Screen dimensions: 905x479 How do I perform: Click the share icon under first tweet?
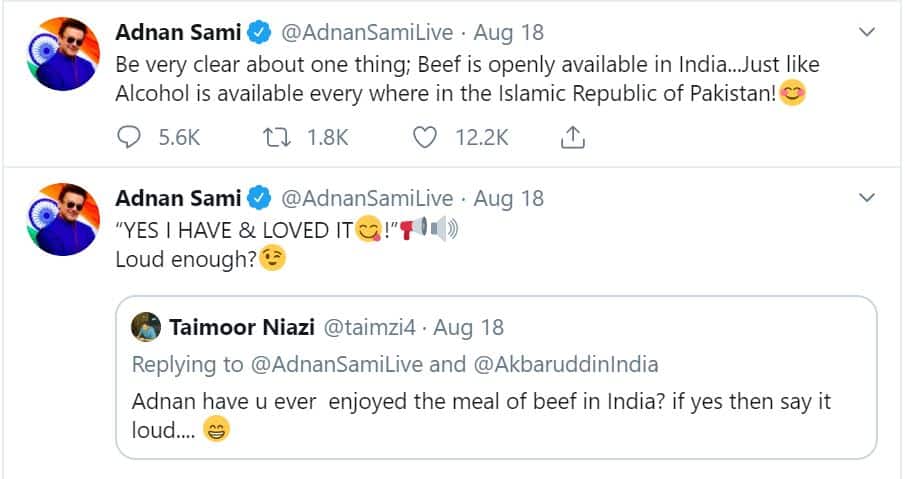click(573, 137)
